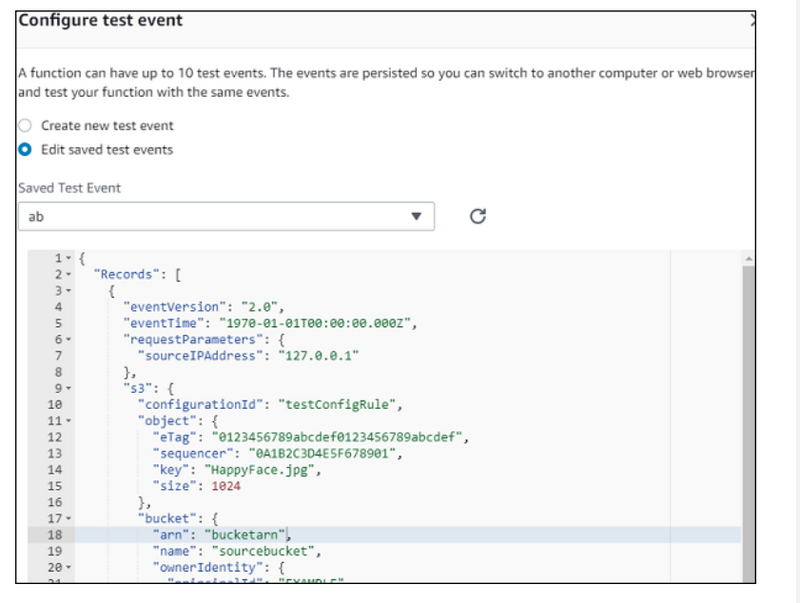800x603 pixels.
Task: Collapse the root JSON object on line 1
Action: click(x=69, y=257)
